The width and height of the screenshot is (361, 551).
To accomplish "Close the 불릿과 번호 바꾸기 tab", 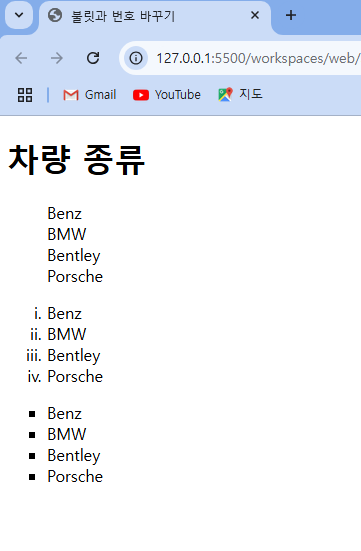I will 255,15.
